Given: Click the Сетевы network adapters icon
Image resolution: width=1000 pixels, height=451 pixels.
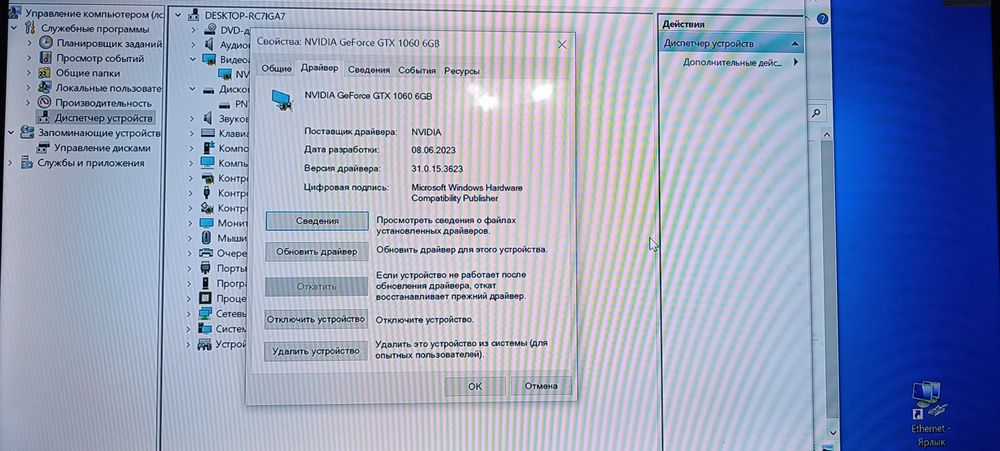Looking at the screenshot, I should pyautogui.click(x=205, y=313).
